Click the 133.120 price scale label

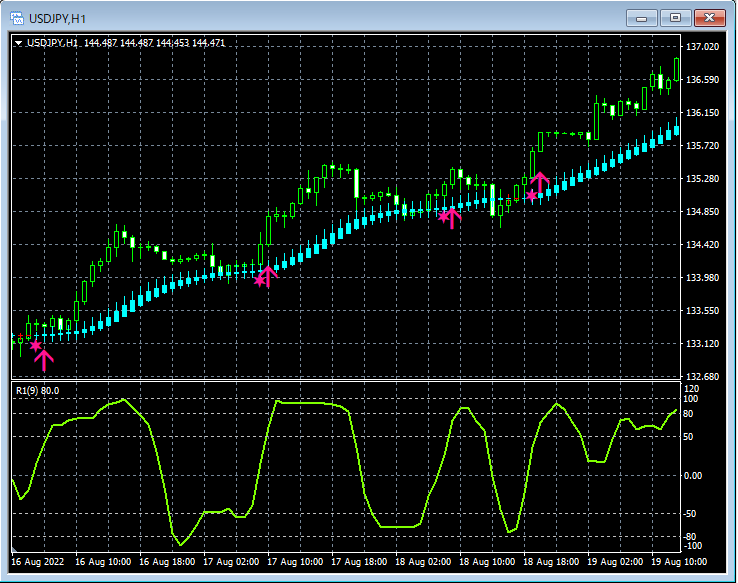pos(703,343)
